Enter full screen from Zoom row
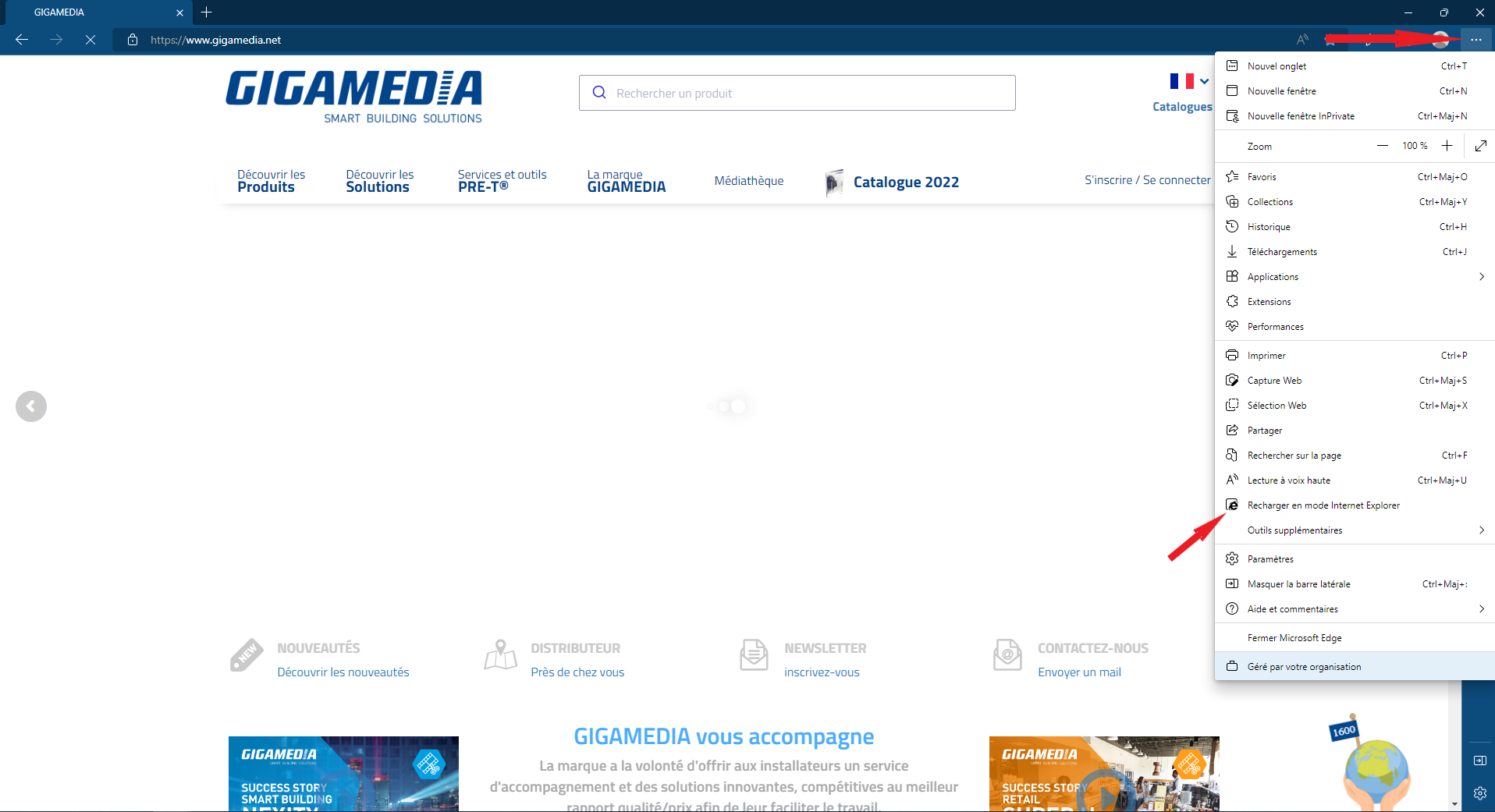 click(1481, 146)
